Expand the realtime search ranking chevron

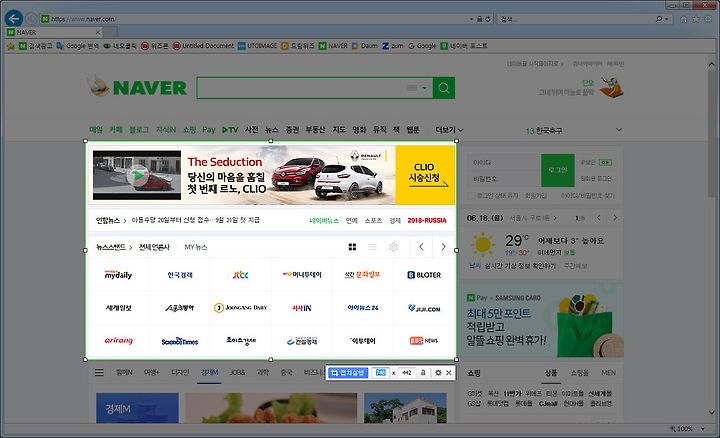[619, 130]
